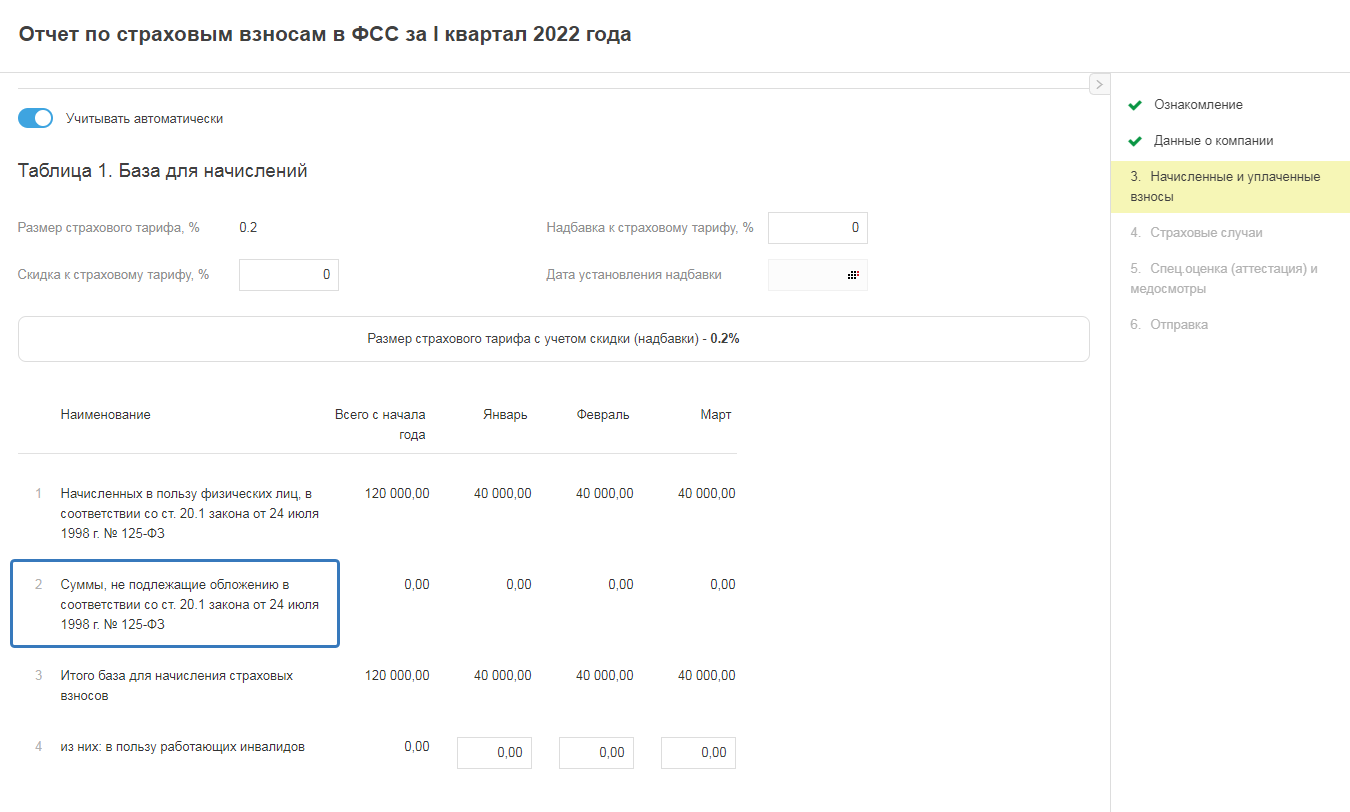Click the year total 120 000,00 in Начисленных row
This screenshot has height=812, width=1350.
click(397, 494)
